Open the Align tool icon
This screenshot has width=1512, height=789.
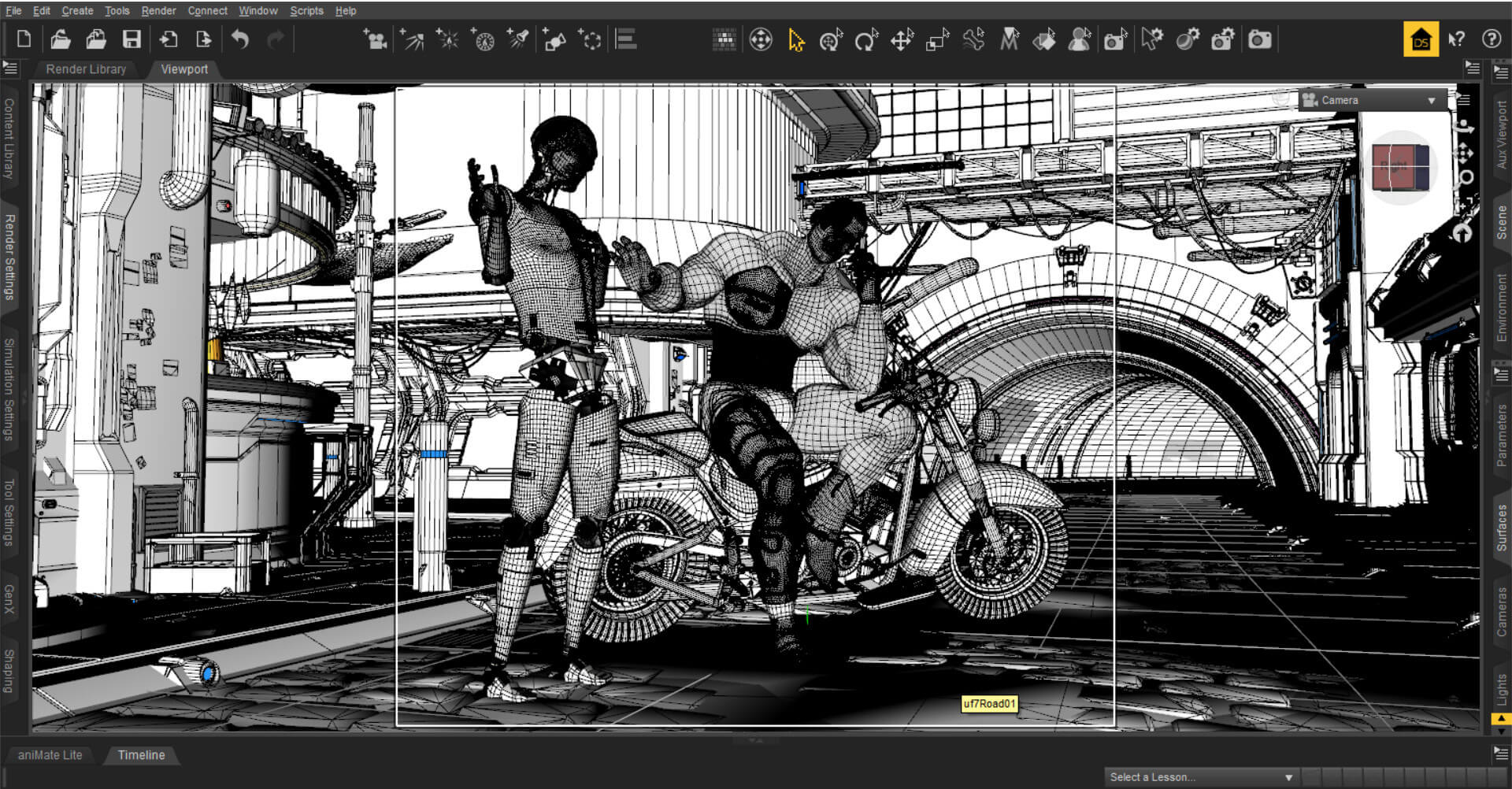tap(626, 39)
